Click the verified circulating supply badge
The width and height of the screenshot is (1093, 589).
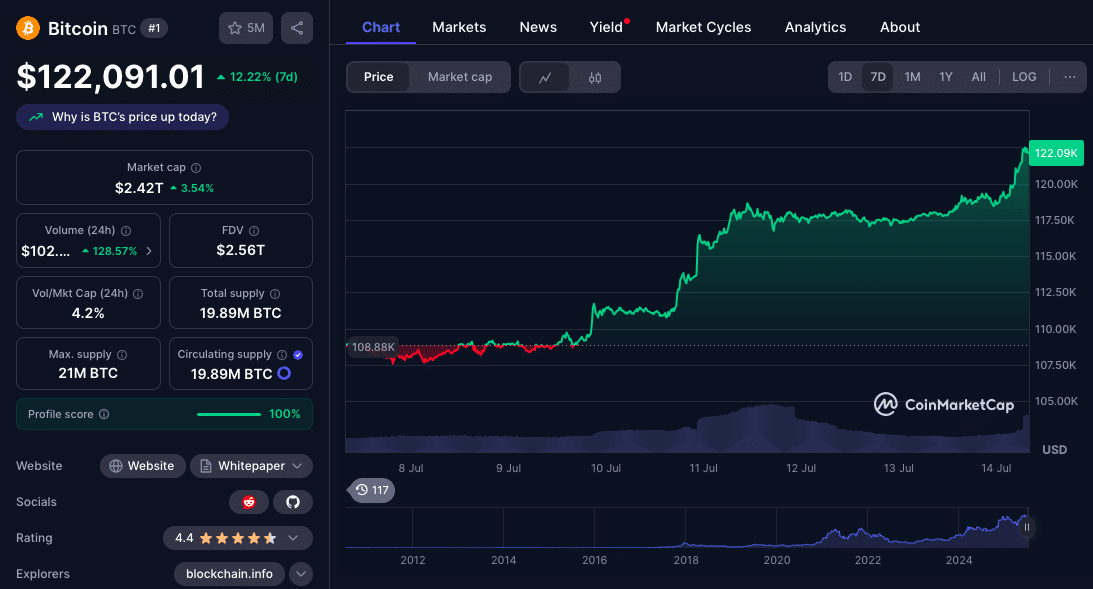(x=298, y=355)
